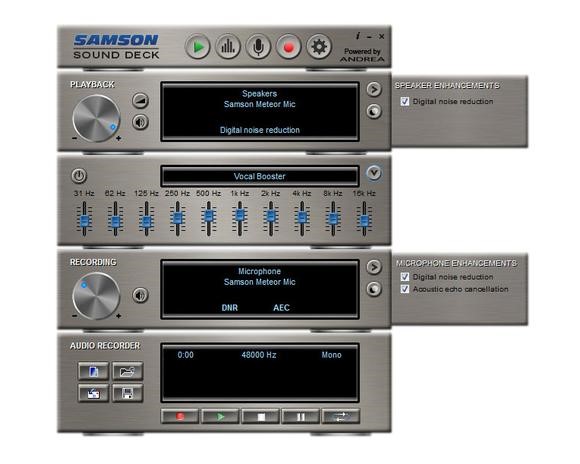Image resolution: width=580 pixels, height=464 pixels.
Task: Click the AEC indicator in Recording display
Action: (281, 308)
